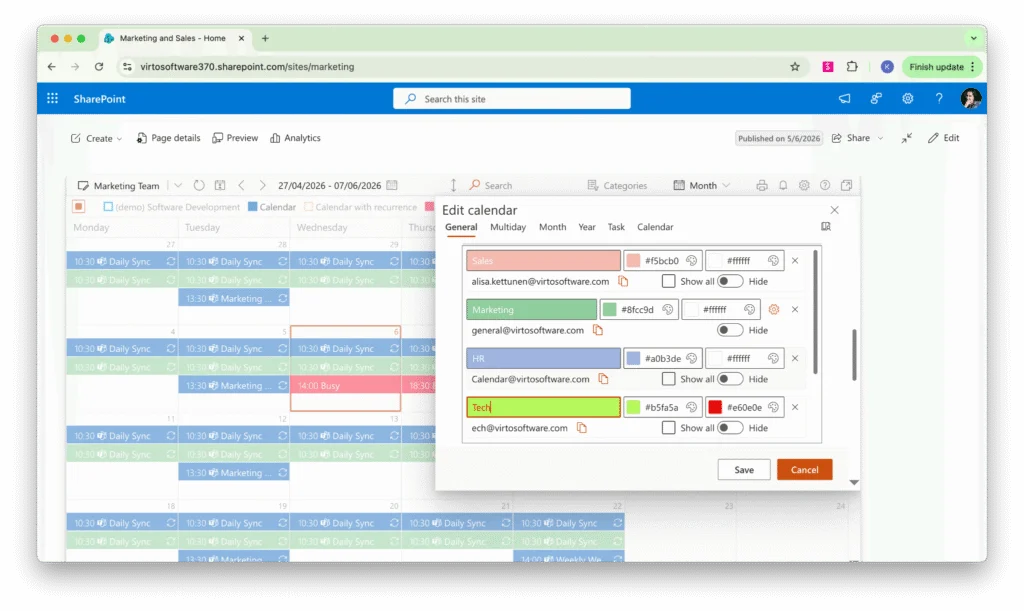Toggle Hide switch for the HR calendar
Image resolution: width=1024 pixels, height=611 pixels.
click(729, 379)
